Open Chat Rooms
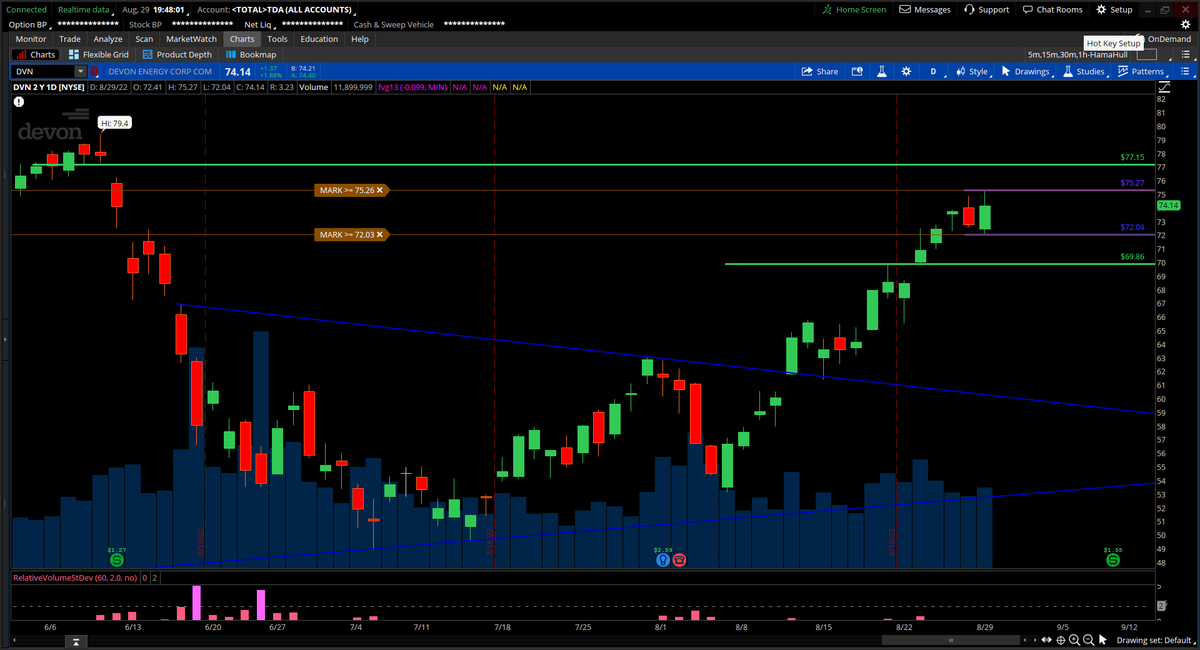The image size is (1200, 650). (1052, 9)
